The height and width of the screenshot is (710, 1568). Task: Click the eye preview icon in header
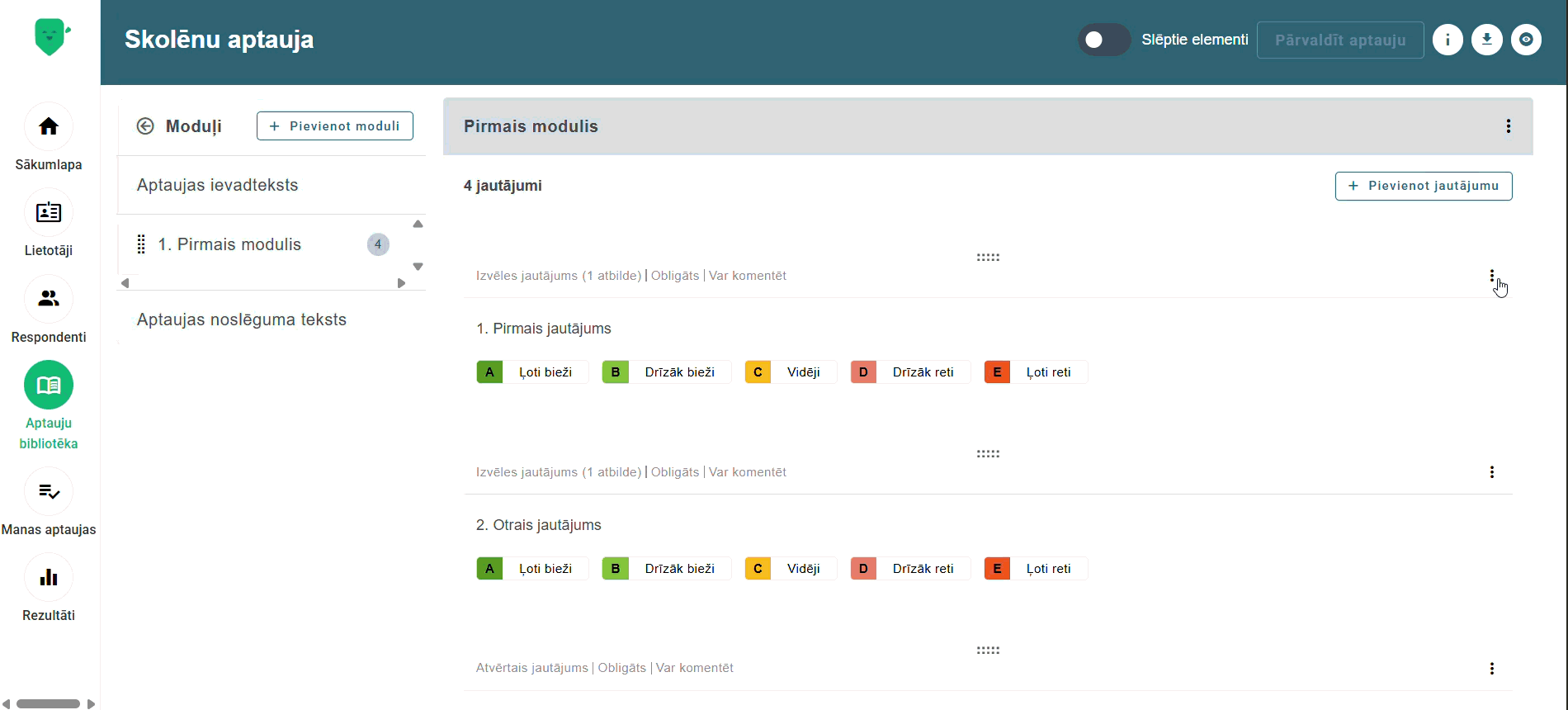point(1526,40)
